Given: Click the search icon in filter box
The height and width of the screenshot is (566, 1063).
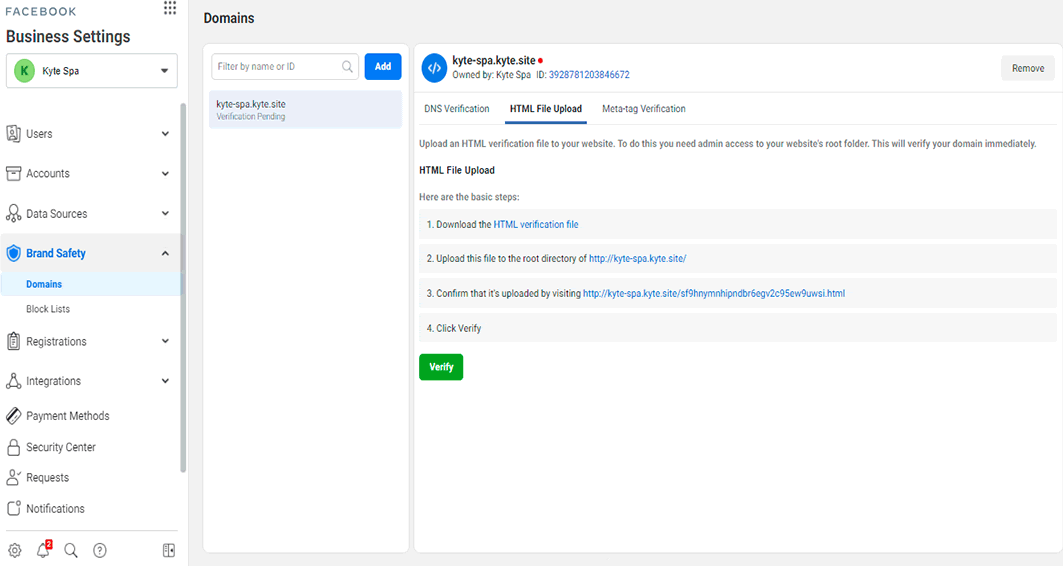Looking at the screenshot, I should pyautogui.click(x=347, y=66).
